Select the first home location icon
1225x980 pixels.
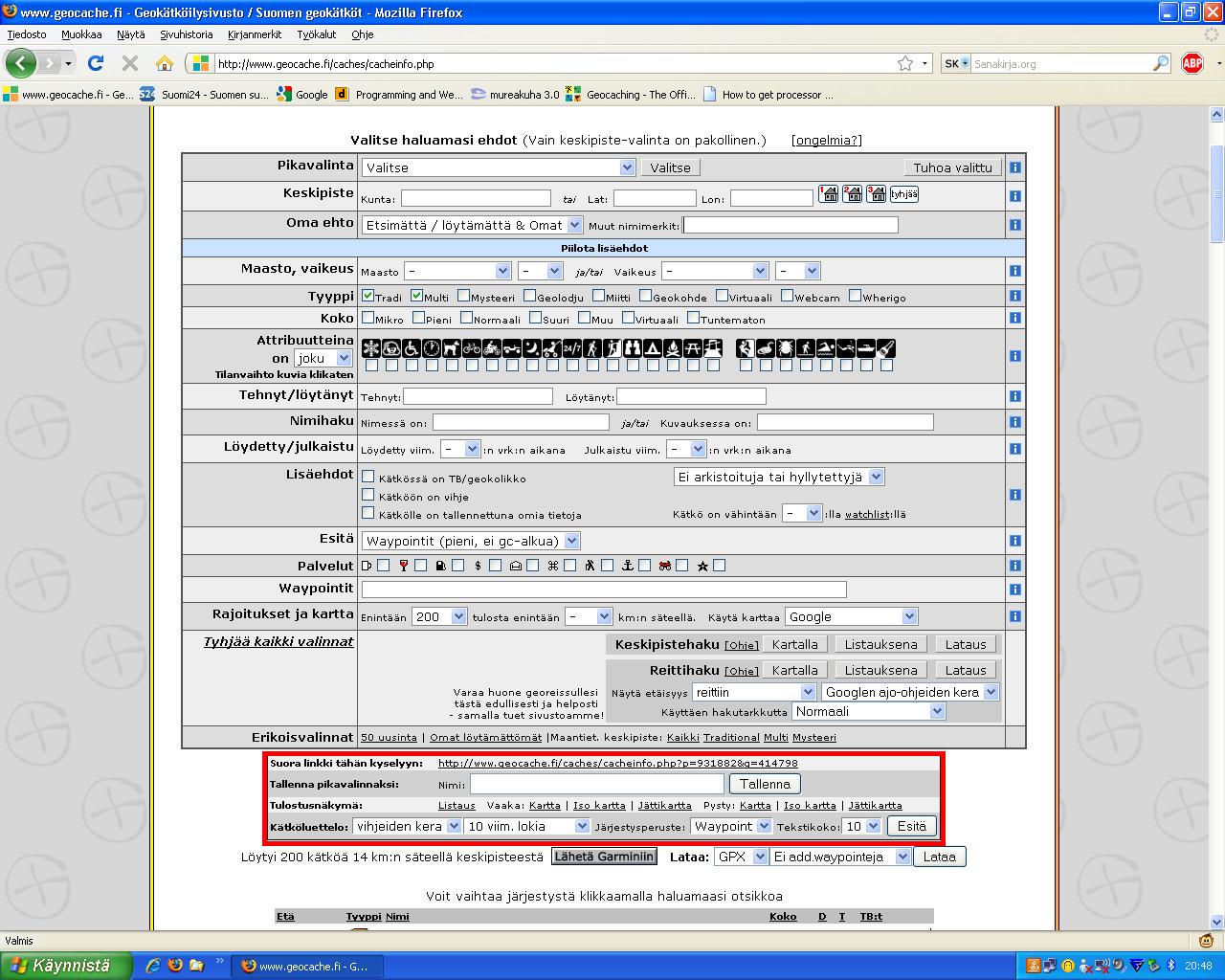tap(829, 194)
